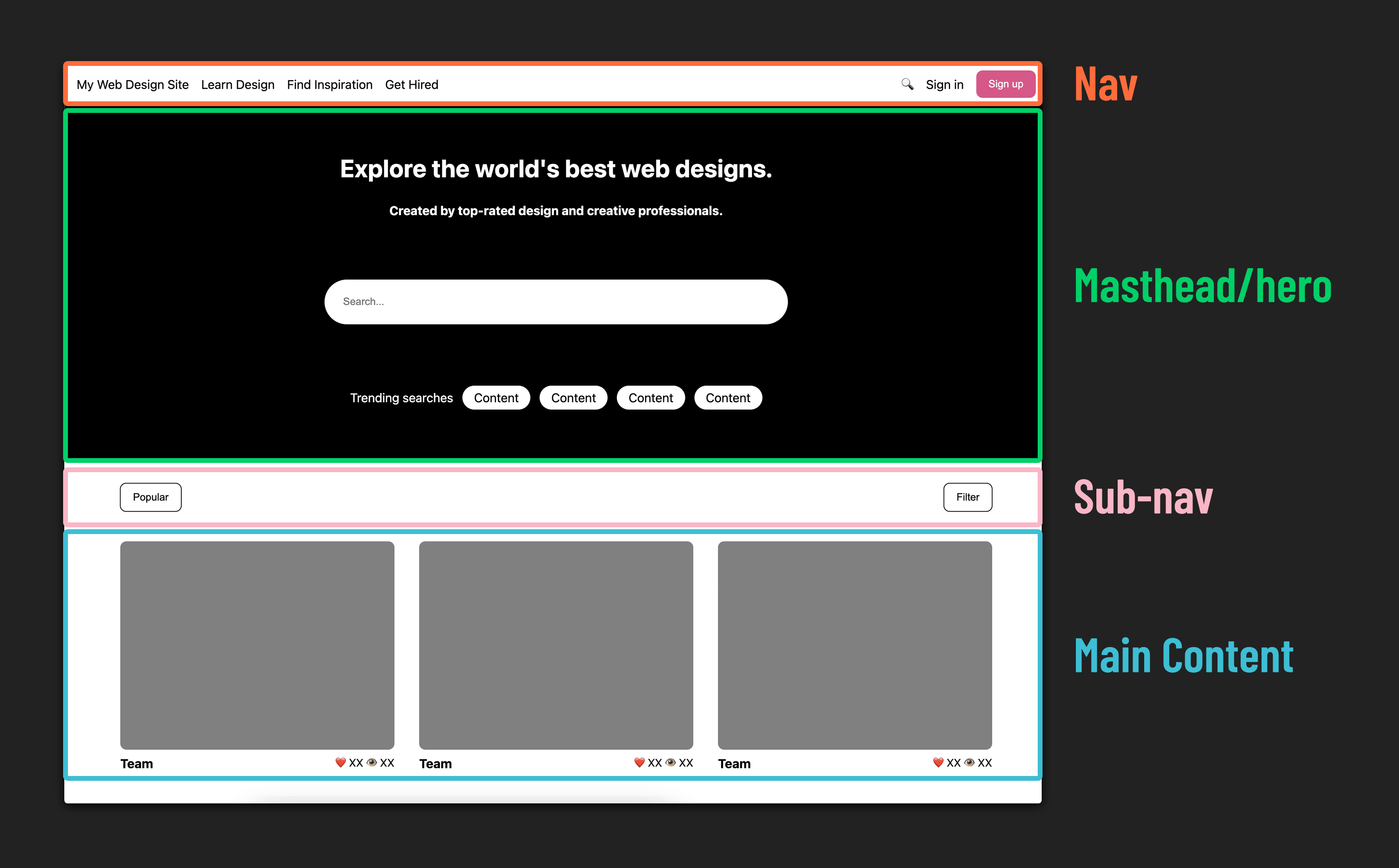The image size is (1399, 868).
Task: Open the Find Inspiration menu item
Action: coord(330,85)
